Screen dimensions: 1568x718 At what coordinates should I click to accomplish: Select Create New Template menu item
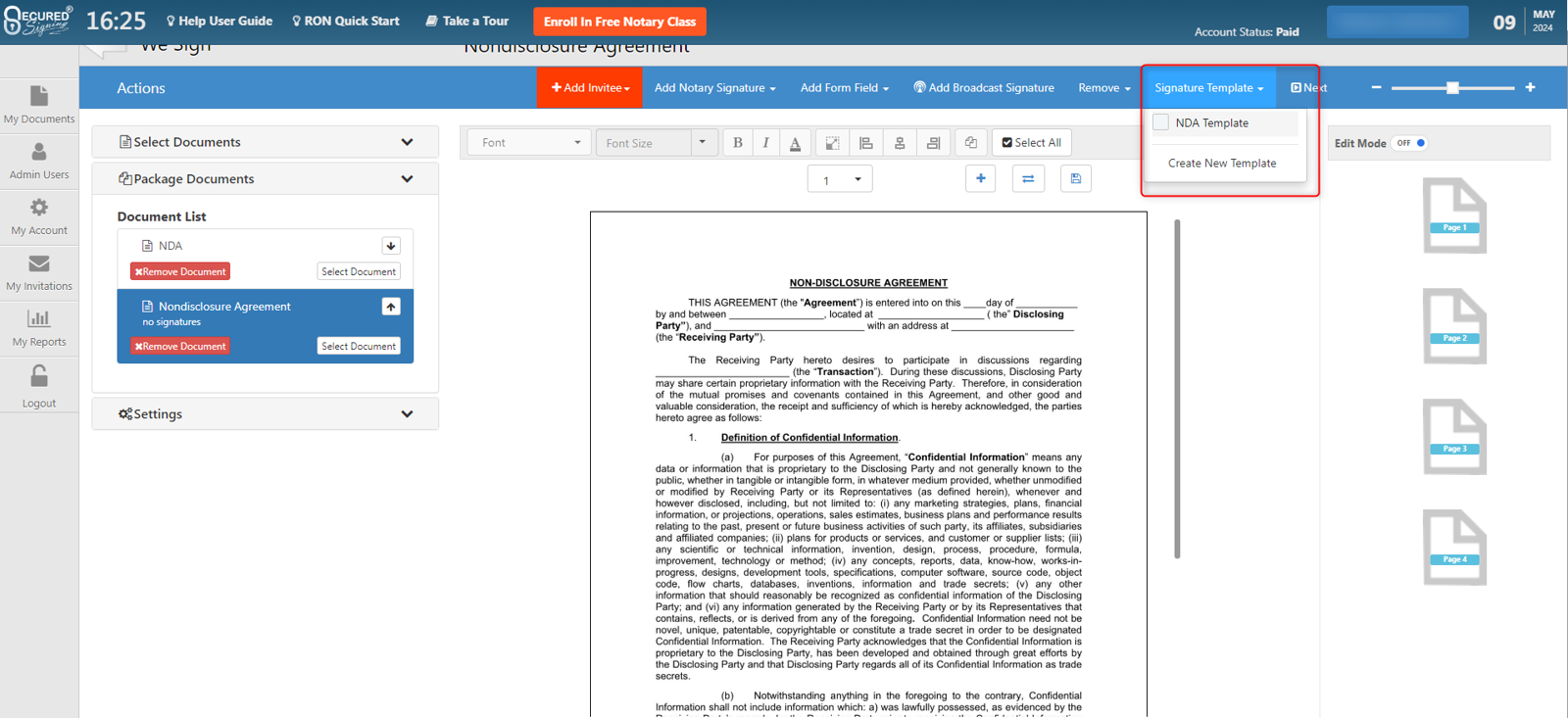pyautogui.click(x=1221, y=164)
